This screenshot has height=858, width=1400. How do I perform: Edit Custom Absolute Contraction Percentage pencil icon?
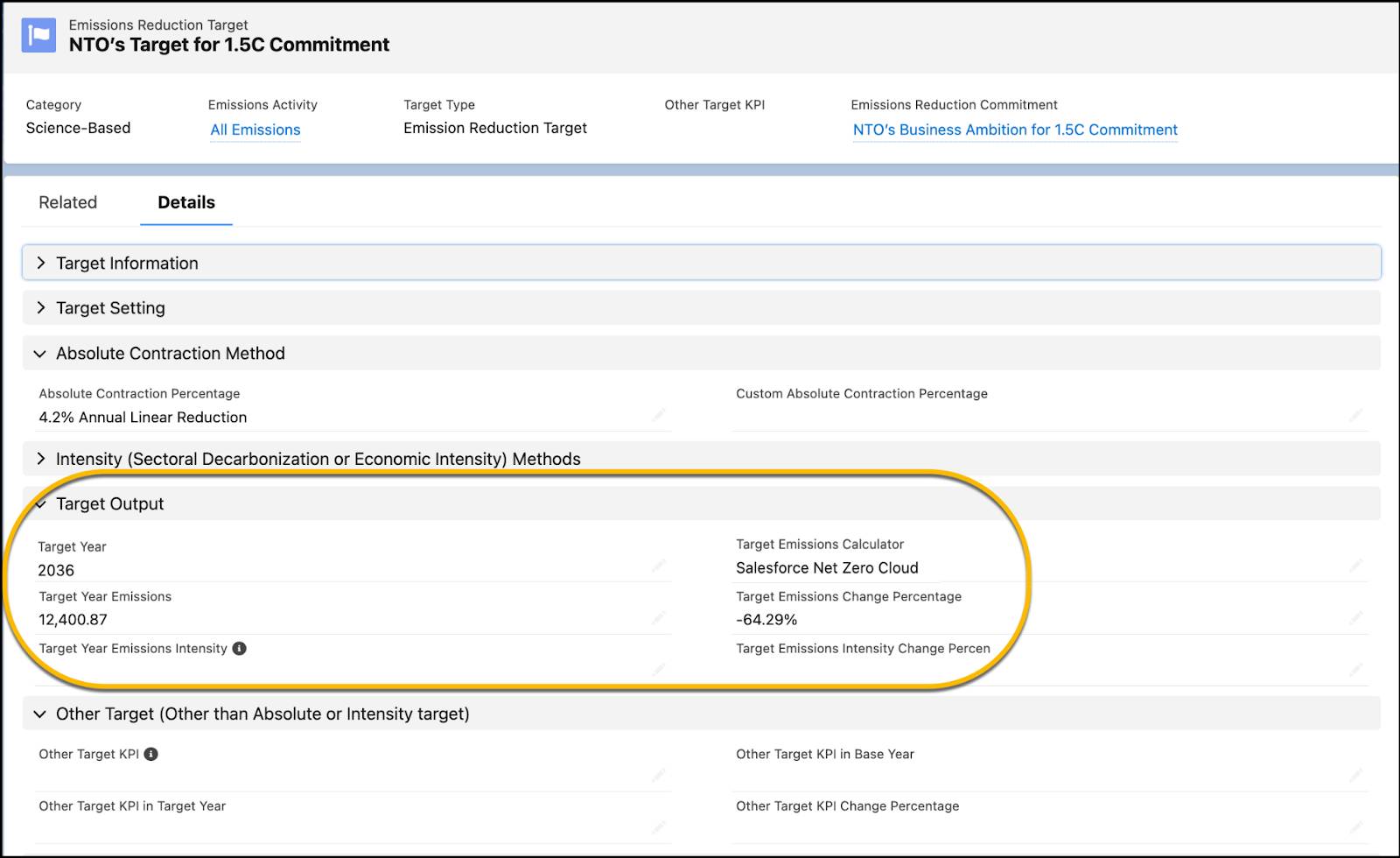(1356, 415)
